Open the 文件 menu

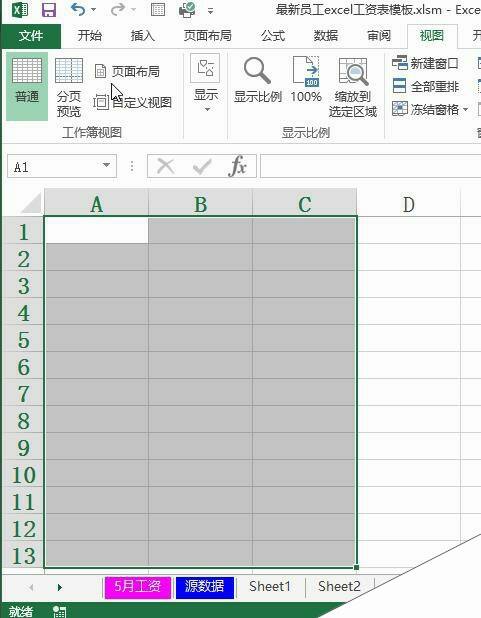click(31, 36)
